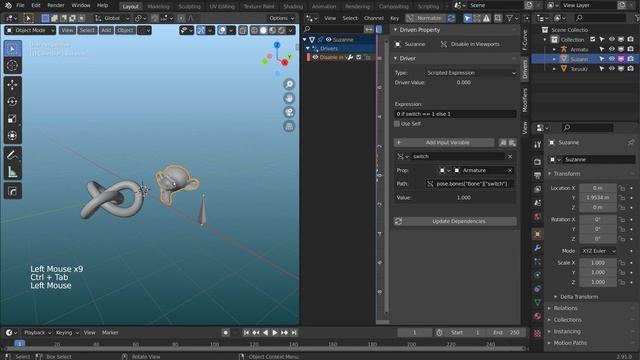Open the Tool properties tab icon
Viewport: 640px width, 360px height.
(x=538, y=144)
